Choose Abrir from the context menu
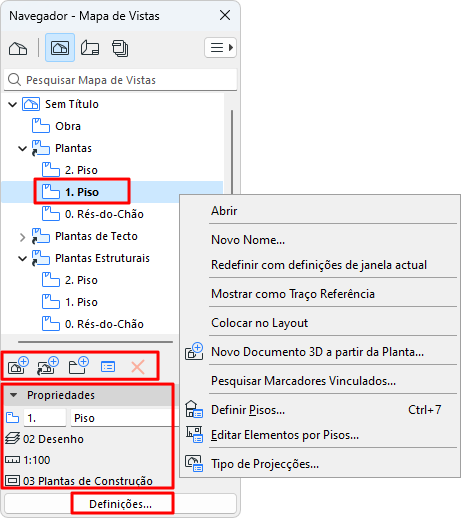The width and height of the screenshot is (461, 518). click(224, 211)
